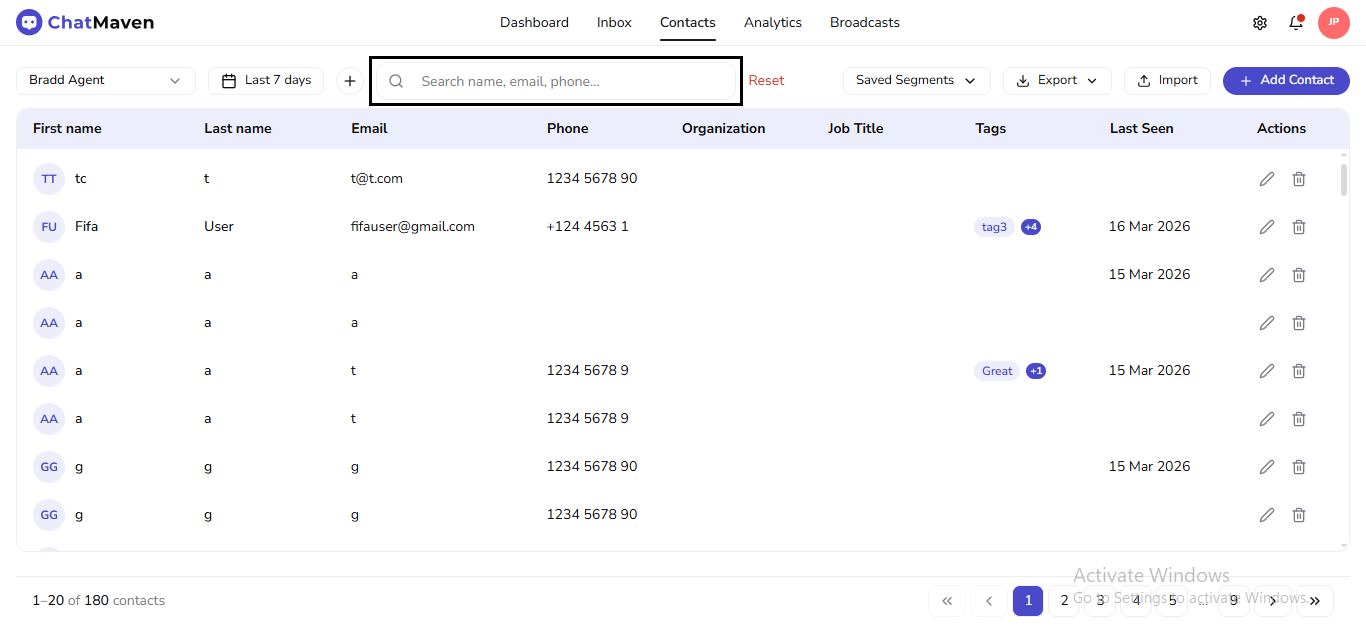Click the Add Contact button
This screenshot has height=627, width=1366.
[1286, 80]
